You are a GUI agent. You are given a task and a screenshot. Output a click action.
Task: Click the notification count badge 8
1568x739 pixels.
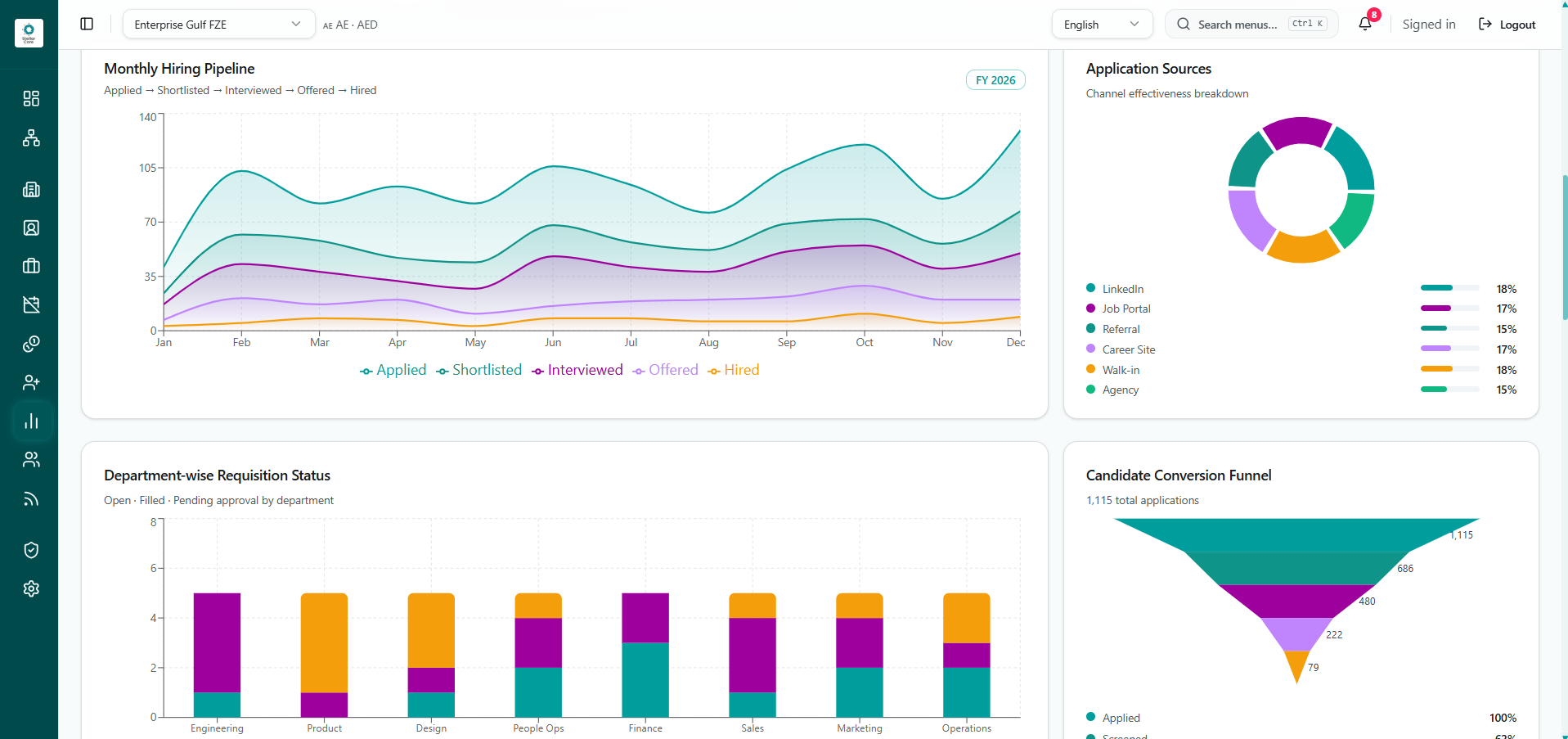(1374, 15)
